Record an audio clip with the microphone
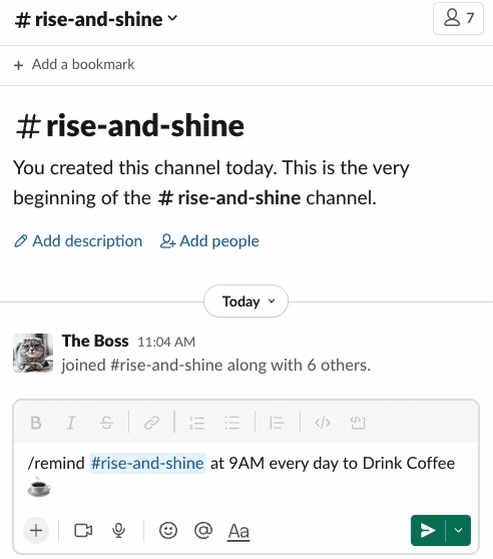Viewport: 493px width, 559px height. tap(119, 530)
